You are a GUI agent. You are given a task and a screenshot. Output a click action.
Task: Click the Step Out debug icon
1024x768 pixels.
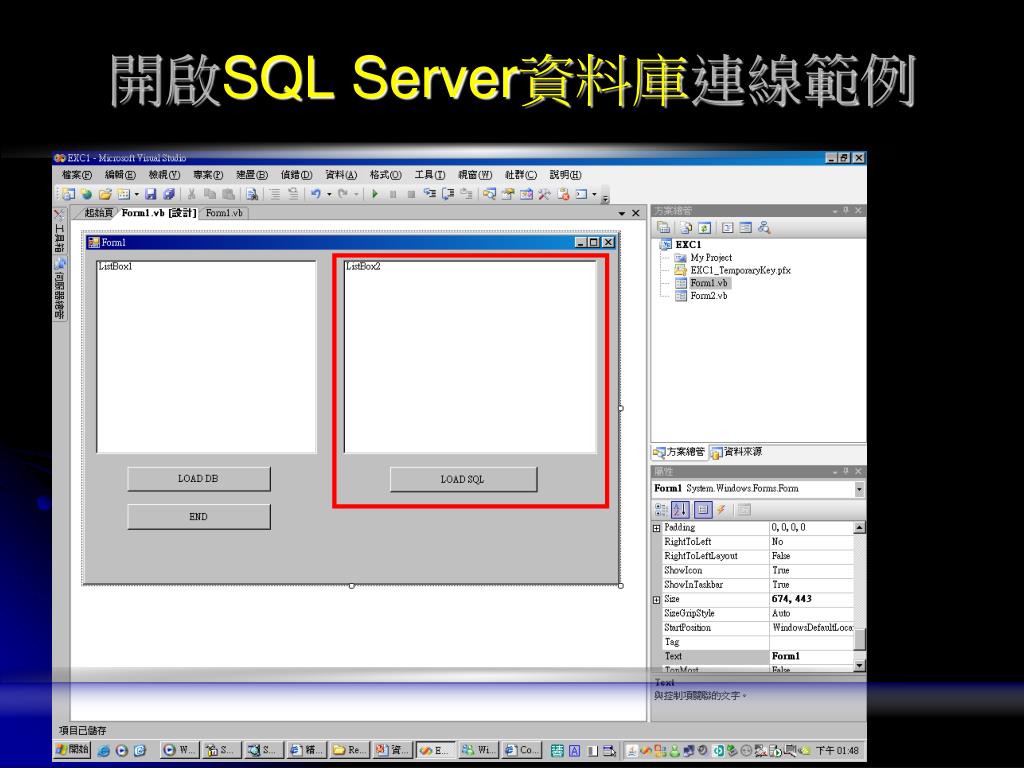[x=466, y=194]
